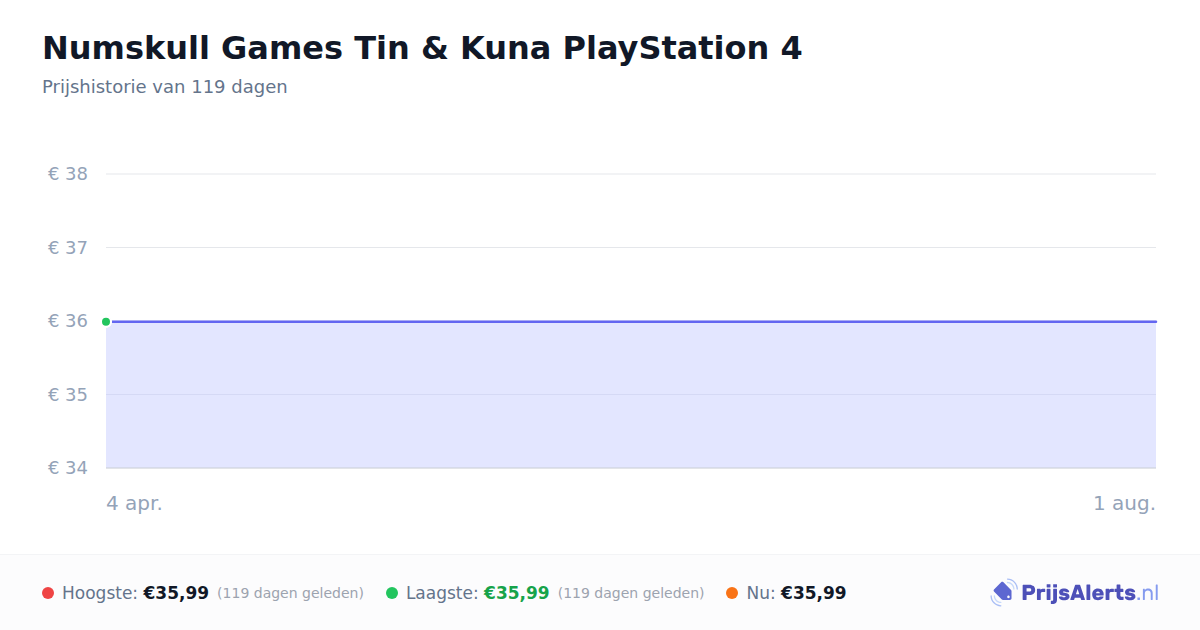The image size is (1200, 630).
Task: Click the Hoogste €35,99 price value
Action: [x=176, y=593]
